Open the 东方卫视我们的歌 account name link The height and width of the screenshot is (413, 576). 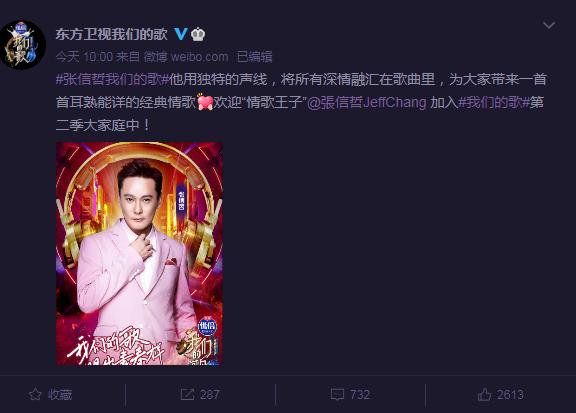click(112, 34)
